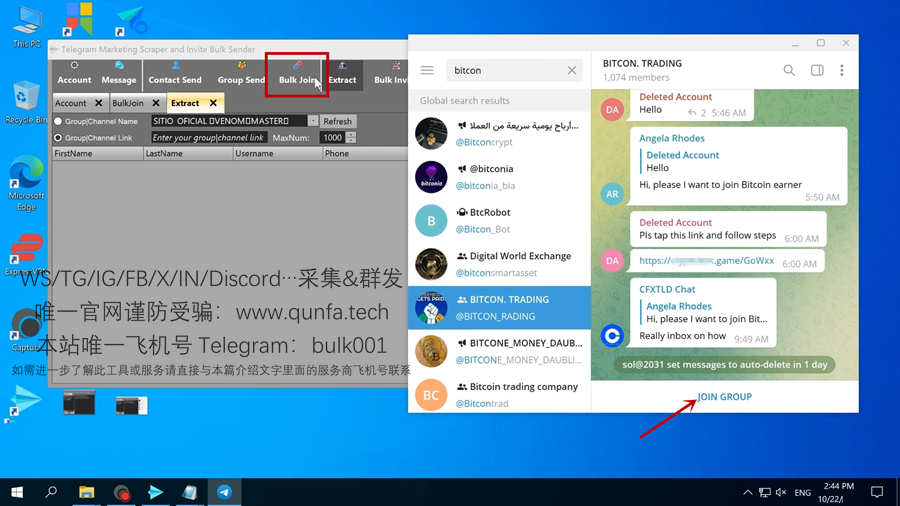Click the Refresh button
The height and width of the screenshot is (506, 900).
(338, 121)
